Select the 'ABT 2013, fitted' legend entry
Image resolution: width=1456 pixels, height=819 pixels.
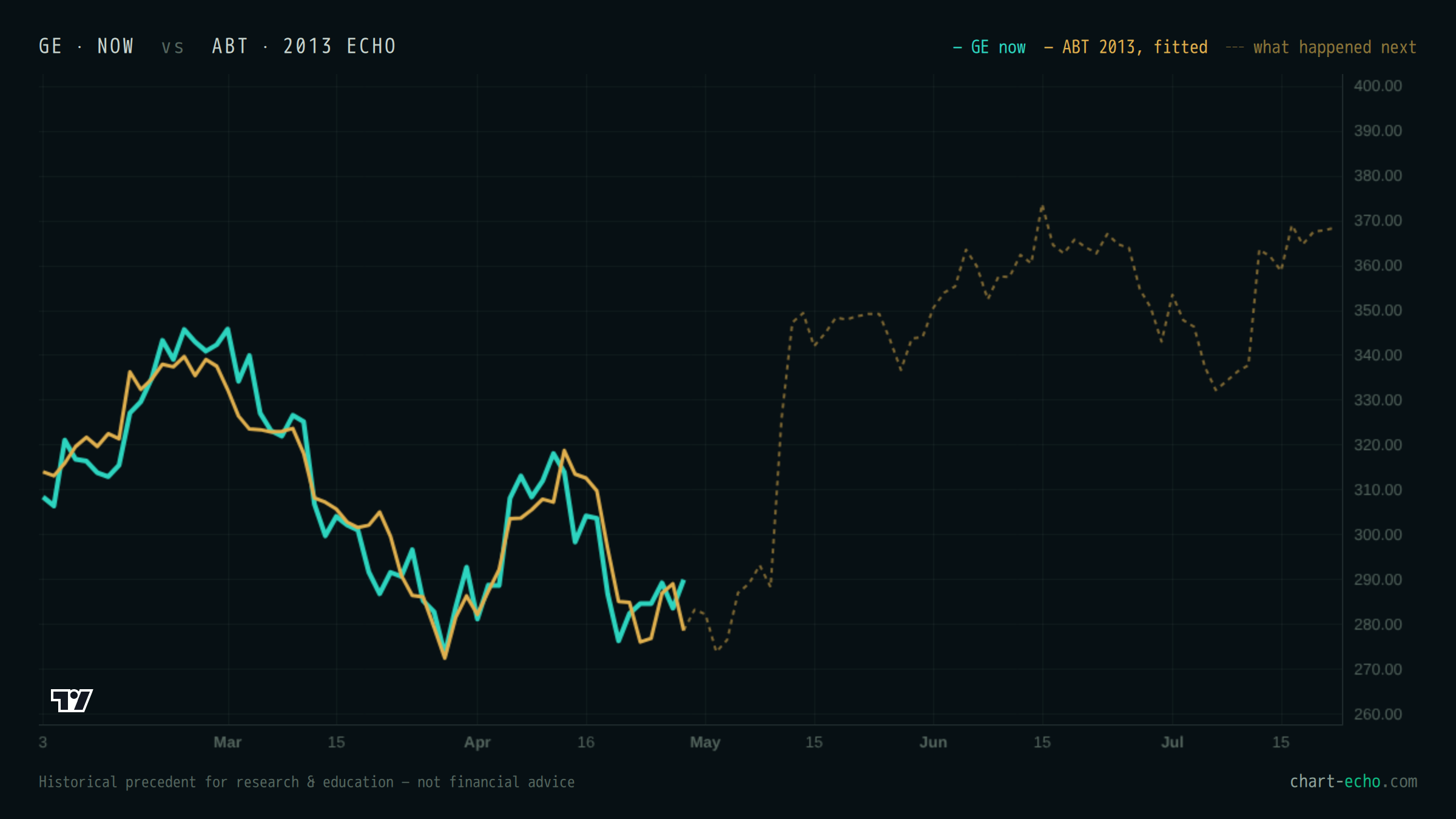(x=1125, y=47)
